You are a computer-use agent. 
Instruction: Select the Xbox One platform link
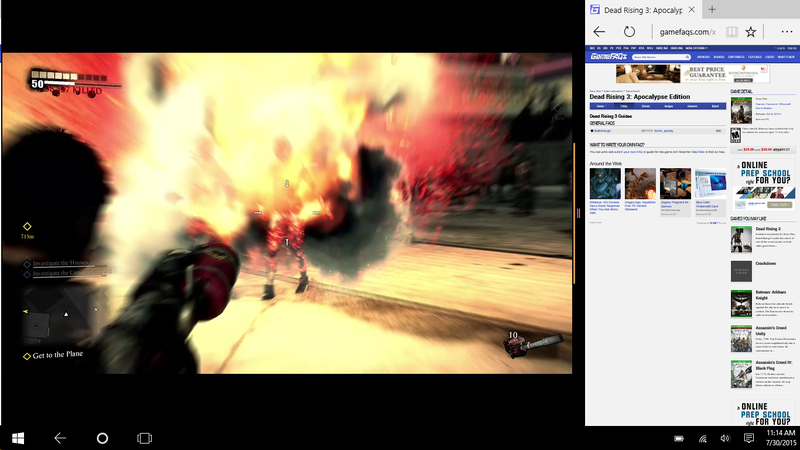677,48
